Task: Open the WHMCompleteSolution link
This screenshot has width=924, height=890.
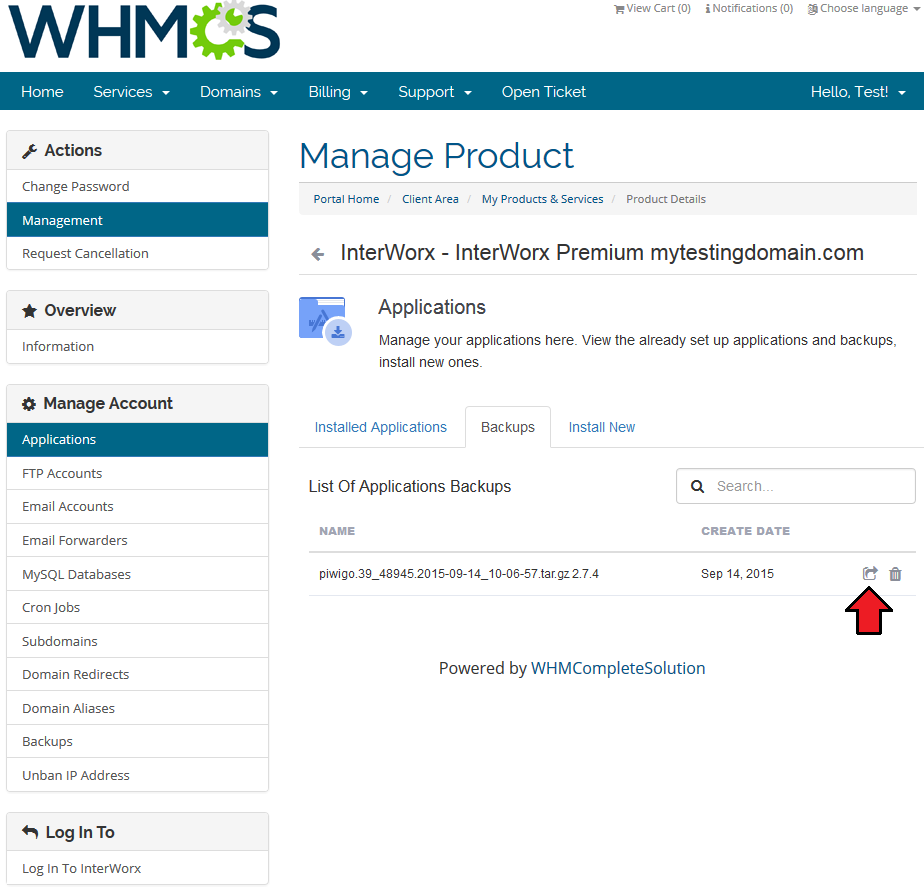Action: [x=618, y=668]
